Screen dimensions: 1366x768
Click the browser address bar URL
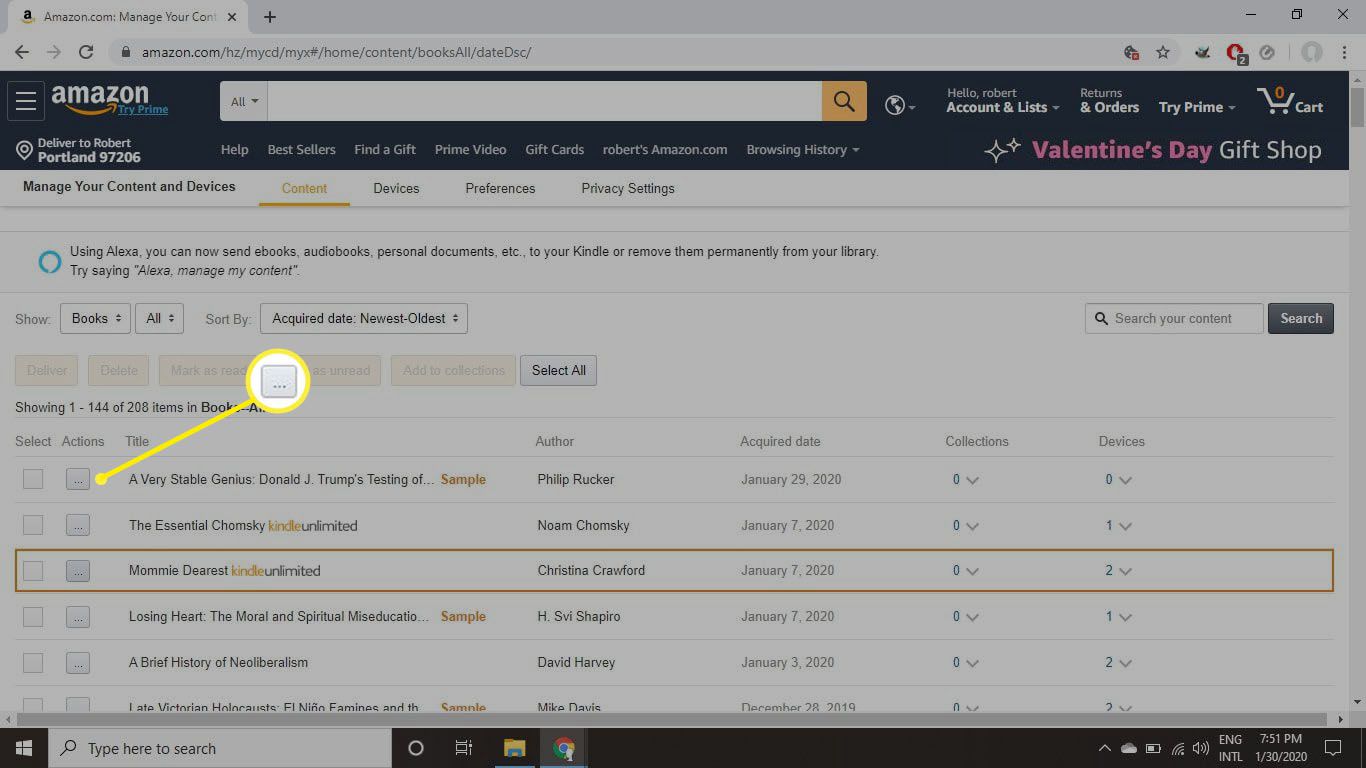click(336, 52)
